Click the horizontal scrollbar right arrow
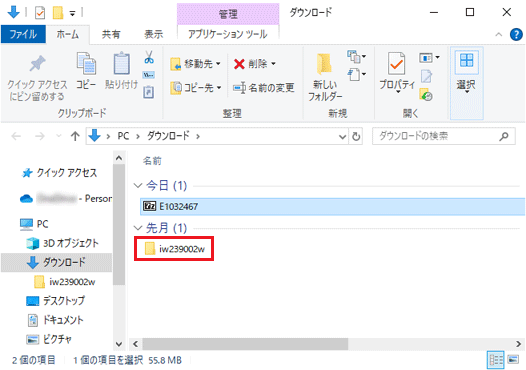The height and width of the screenshot is (370, 526). click(x=519, y=344)
